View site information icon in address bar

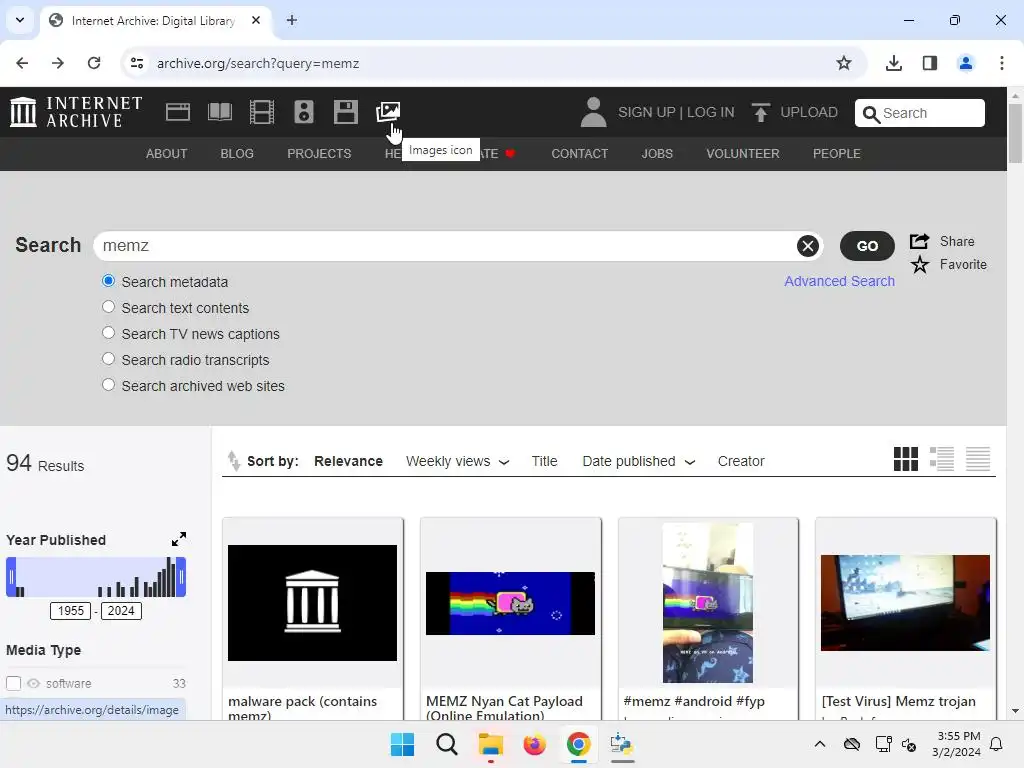click(x=137, y=63)
